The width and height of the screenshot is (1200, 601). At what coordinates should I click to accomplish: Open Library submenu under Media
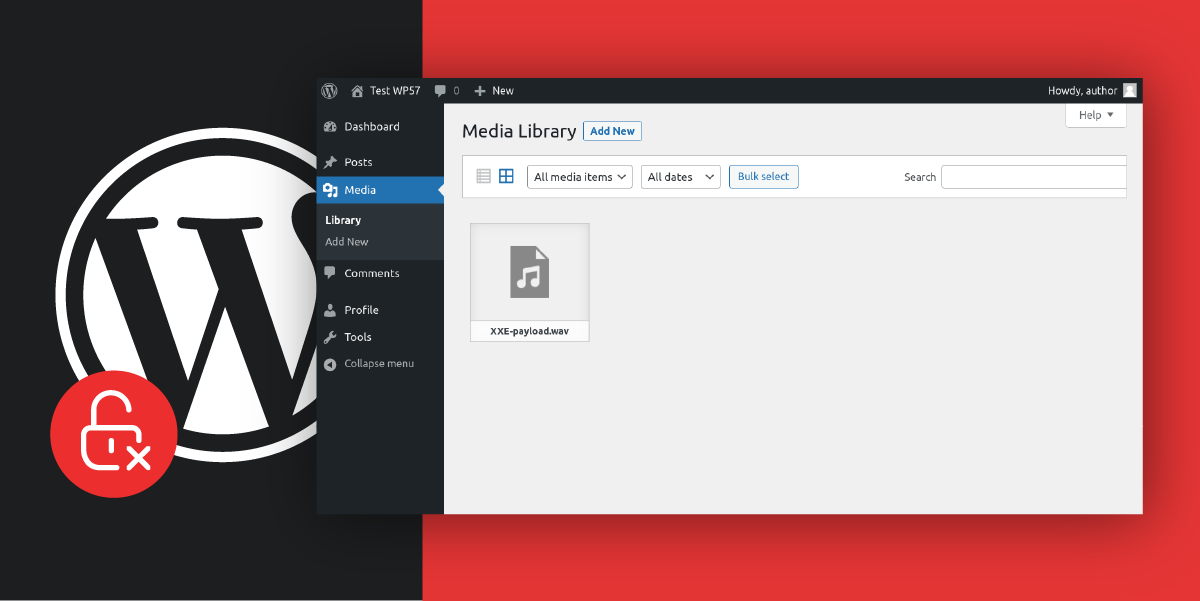(x=343, y=220)
